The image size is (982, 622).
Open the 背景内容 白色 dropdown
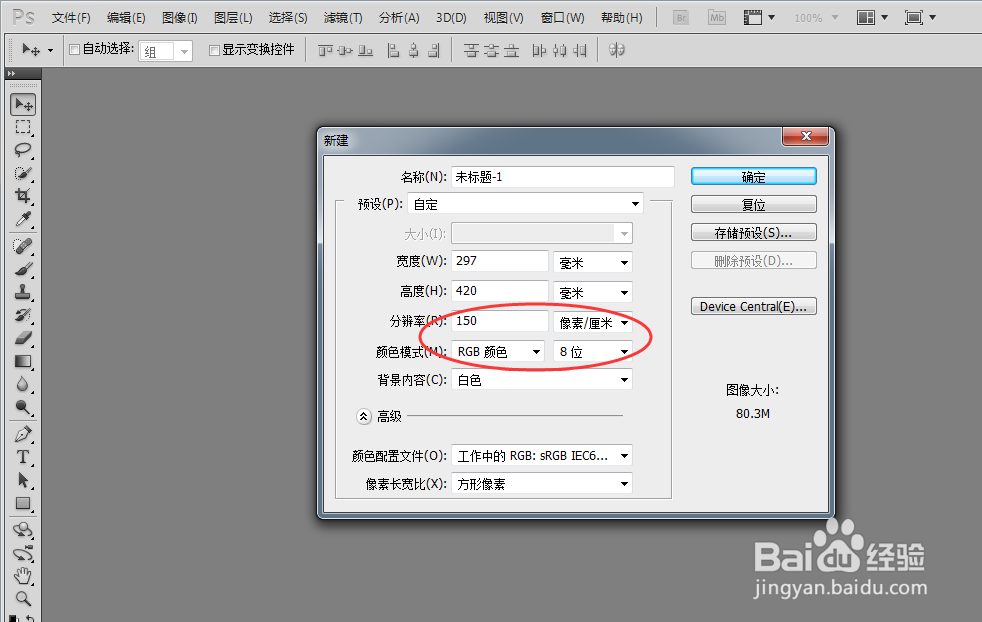pyautogui.click(x=542, y=380)
